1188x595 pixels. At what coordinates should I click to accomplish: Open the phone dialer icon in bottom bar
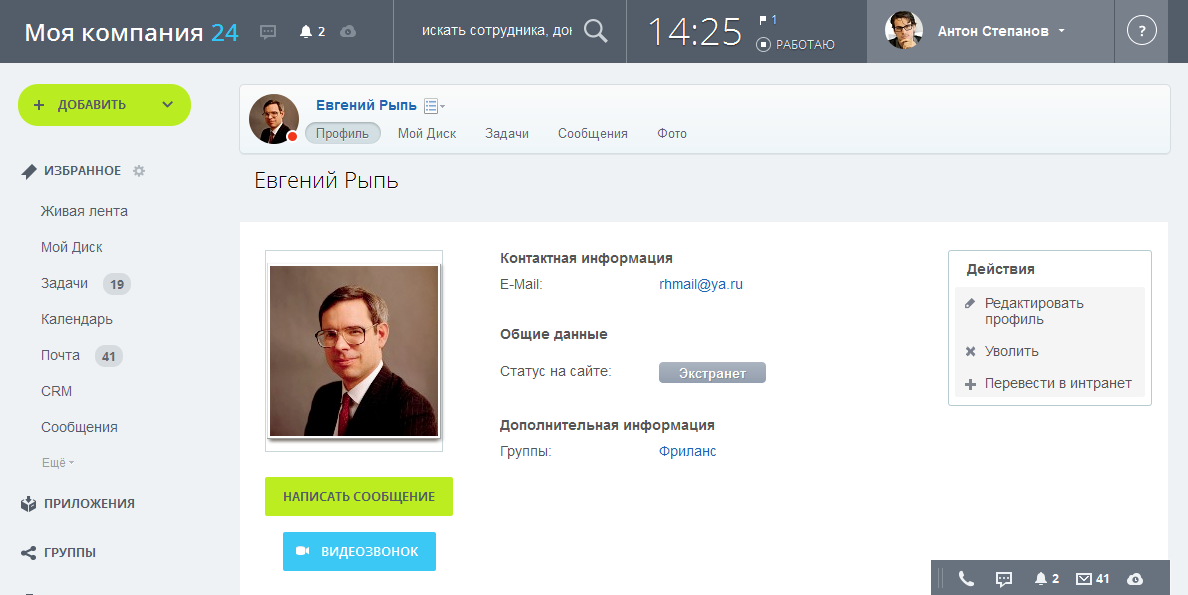(966, 579)
